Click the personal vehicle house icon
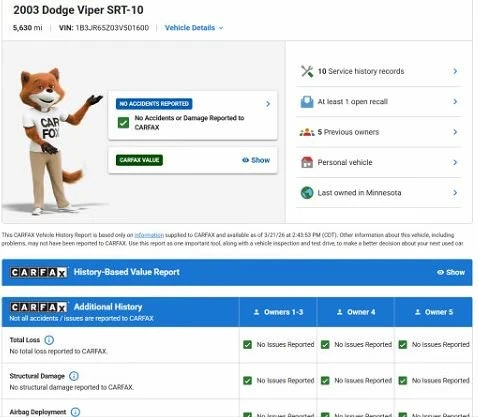The height and width of the screenshot is (417, 478). tap(307, 162)
